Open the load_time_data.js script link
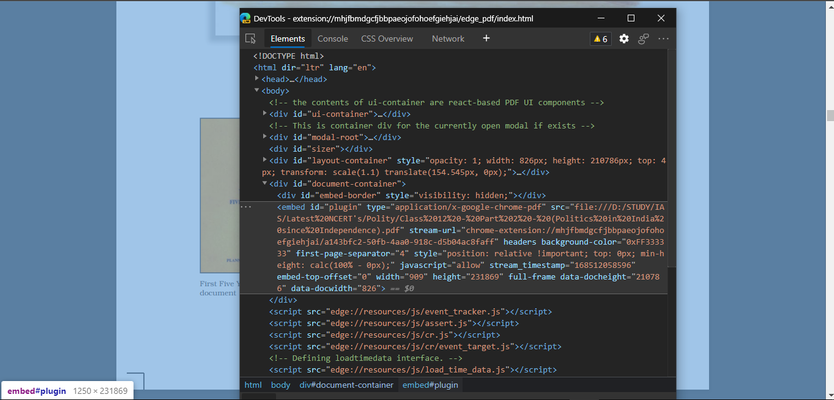The width and height of the screenshot is (834, 400). pos(414,370)
